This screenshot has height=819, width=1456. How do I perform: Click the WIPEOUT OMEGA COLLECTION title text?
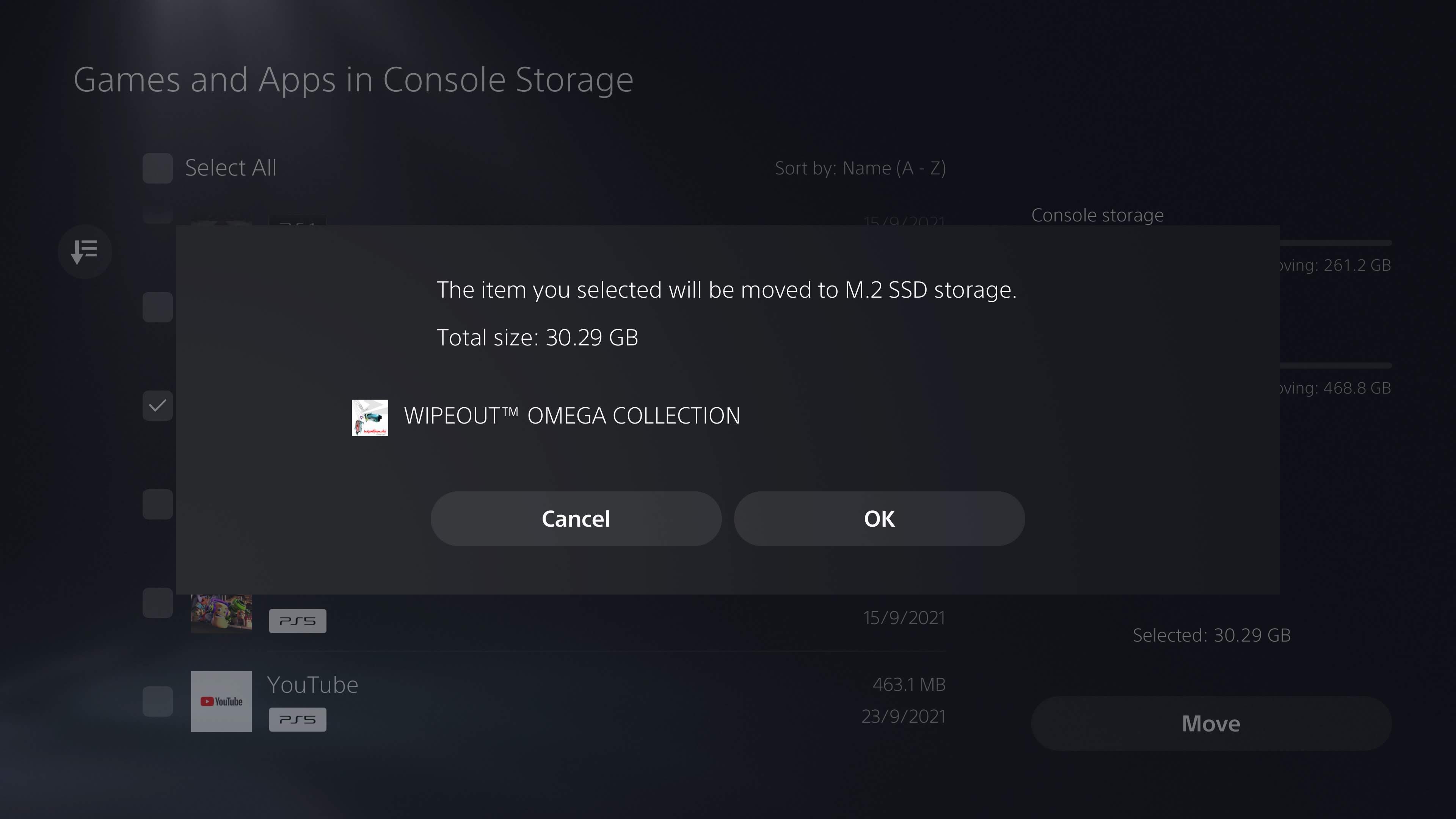coord(571,416)
